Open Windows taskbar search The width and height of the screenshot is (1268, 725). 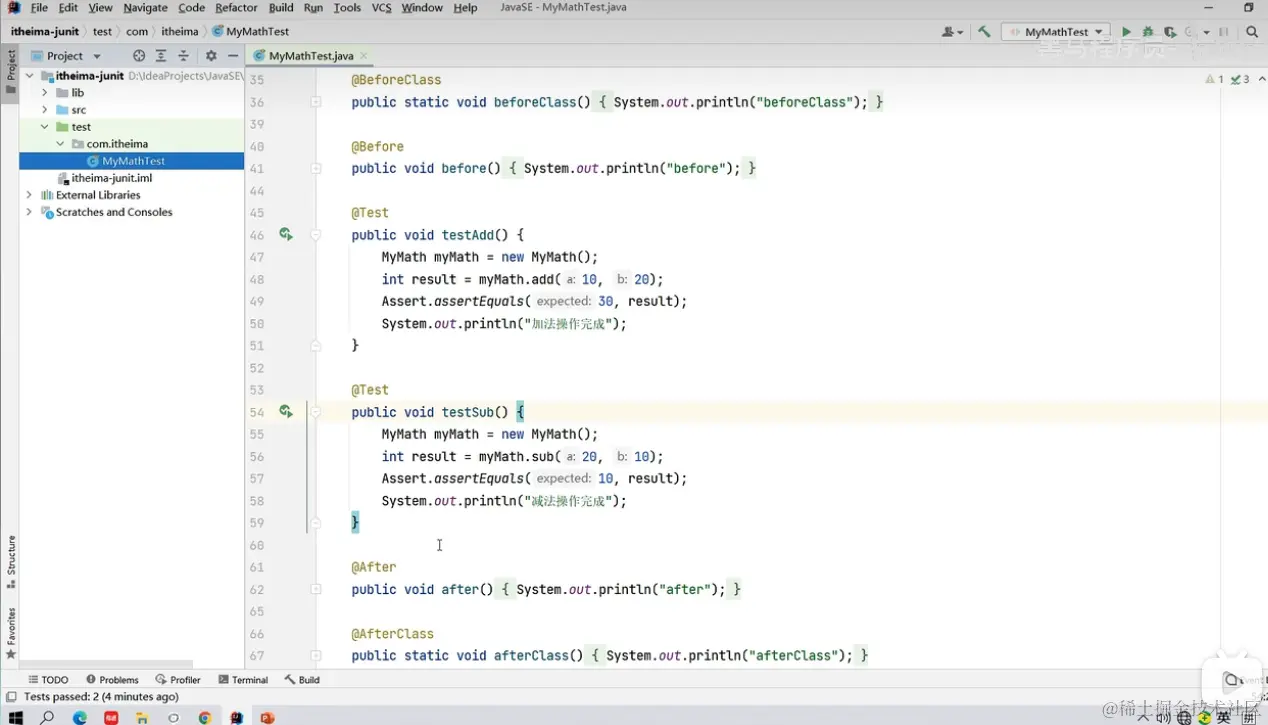pyautogui.click(x=47, y=717)
